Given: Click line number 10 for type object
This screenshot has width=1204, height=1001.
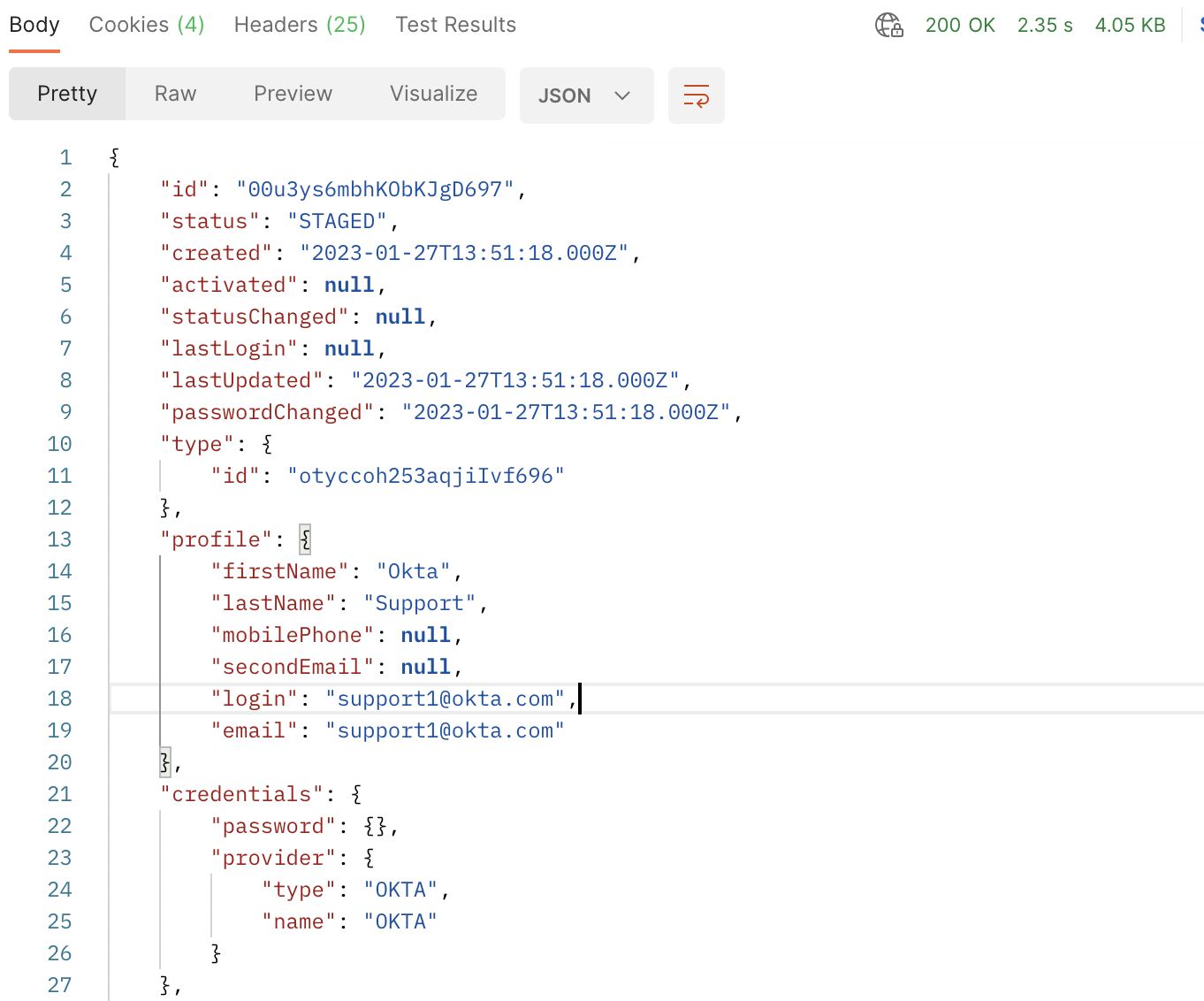Looking at the screenshot, I should coord(59,444).
